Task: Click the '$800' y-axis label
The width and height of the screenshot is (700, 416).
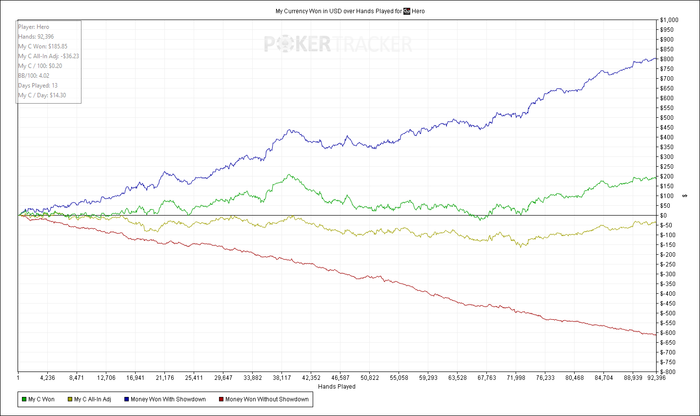Action: [x=667, y=59]
